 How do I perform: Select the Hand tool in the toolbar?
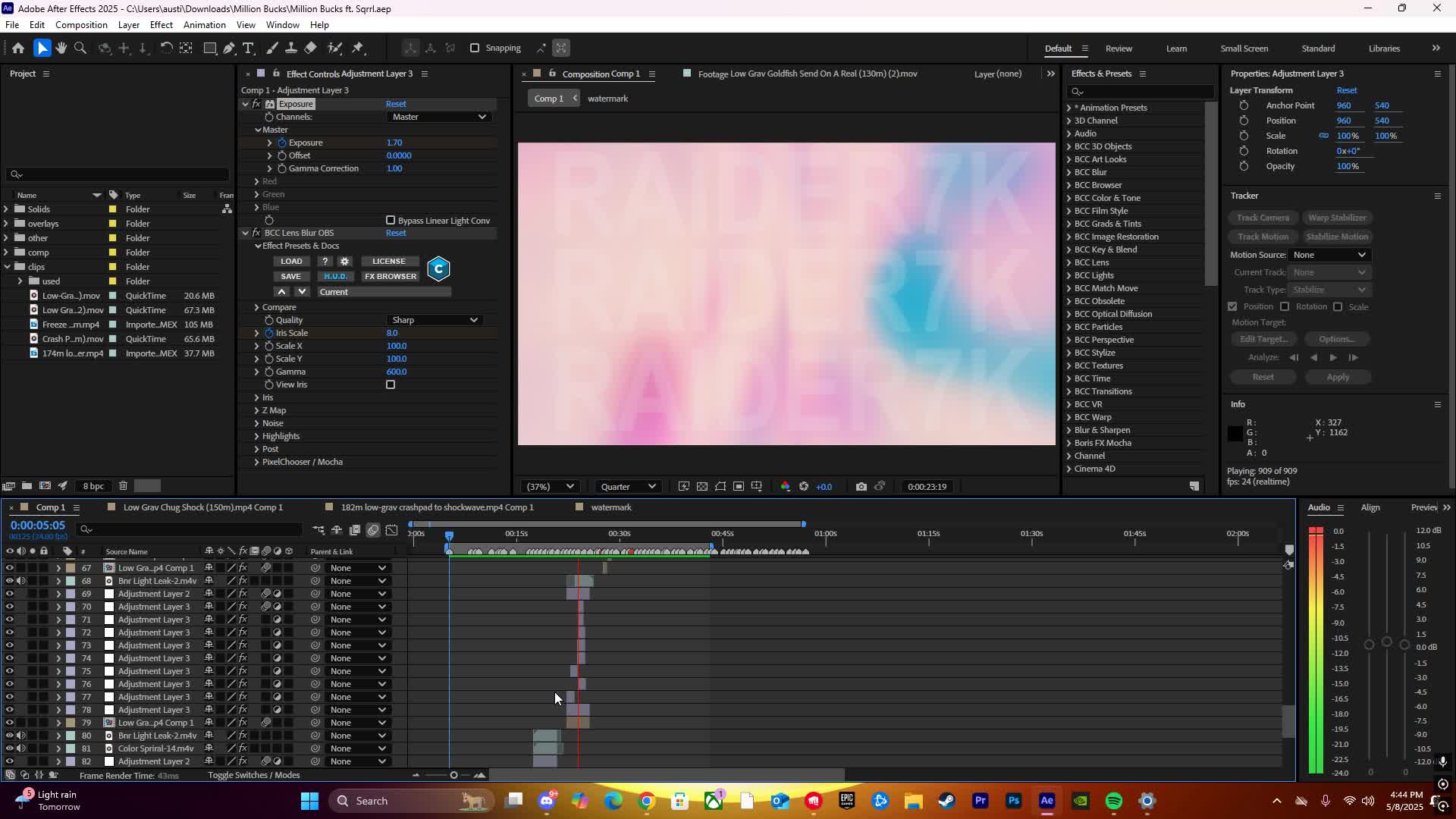coord(61,48)
